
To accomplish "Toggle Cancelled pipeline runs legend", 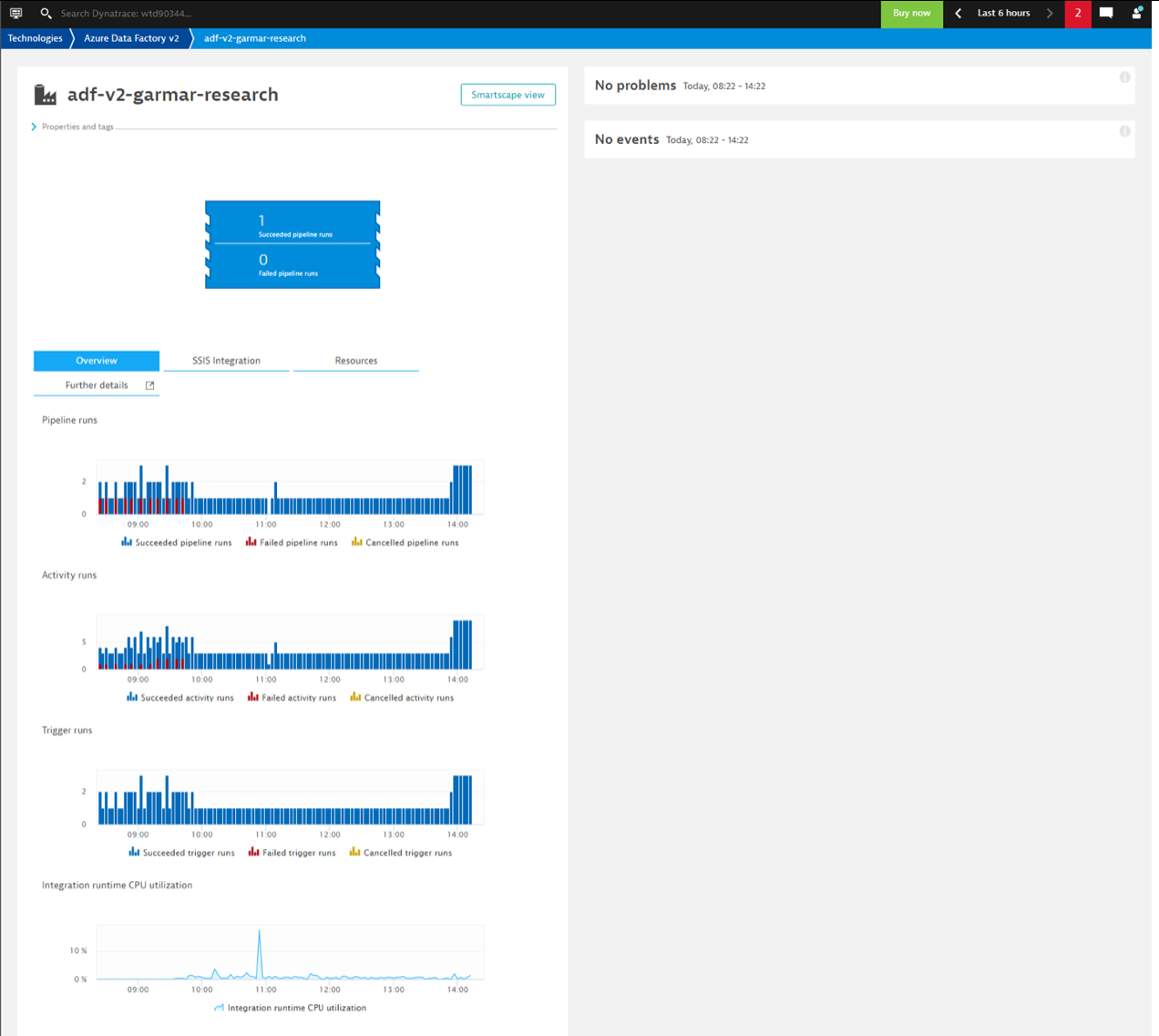I will click(405, 542).
